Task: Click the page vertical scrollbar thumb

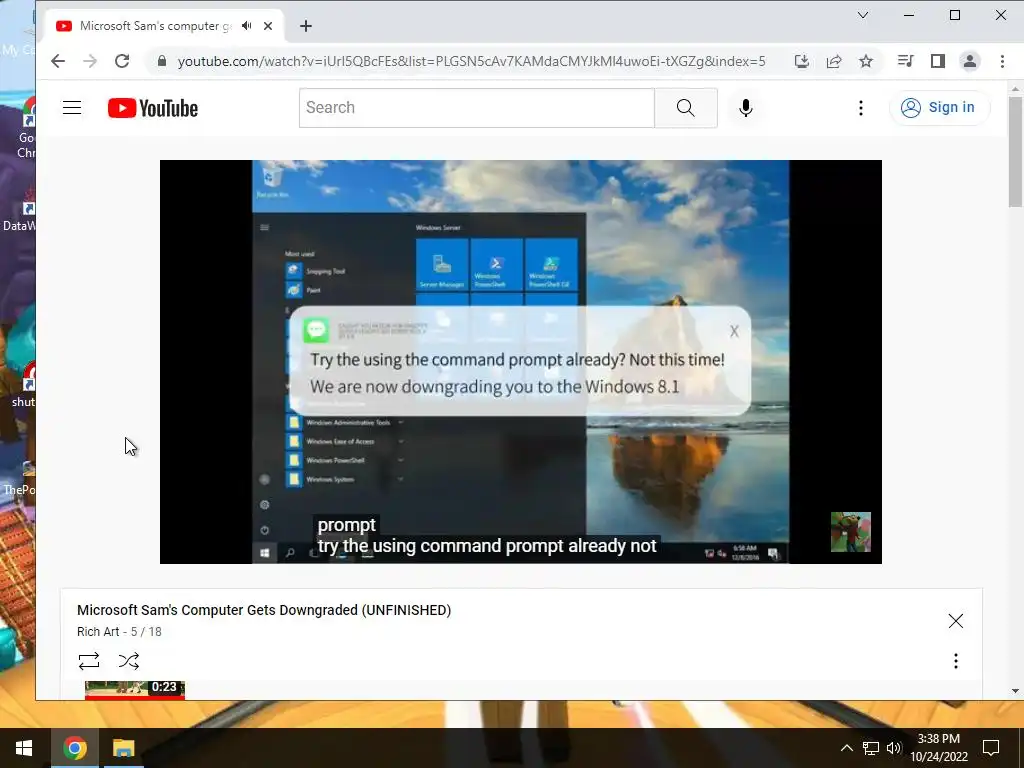Action: click(x=1015, y=152)
